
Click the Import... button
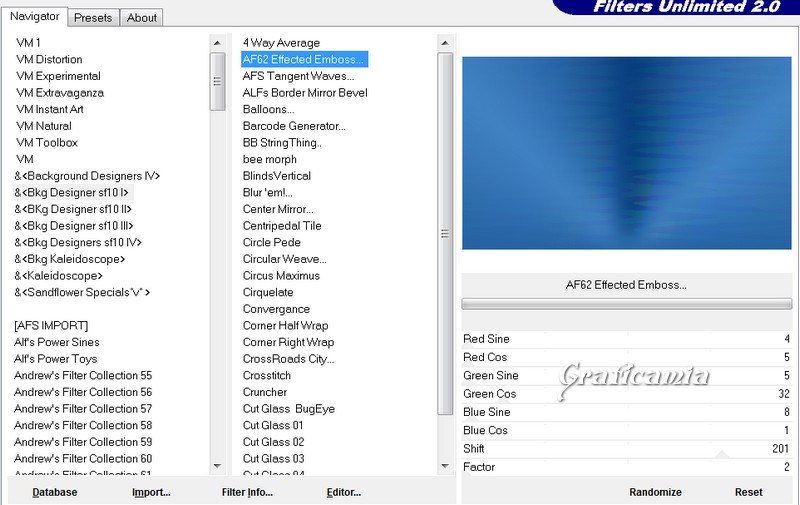[x=151, y=492]
